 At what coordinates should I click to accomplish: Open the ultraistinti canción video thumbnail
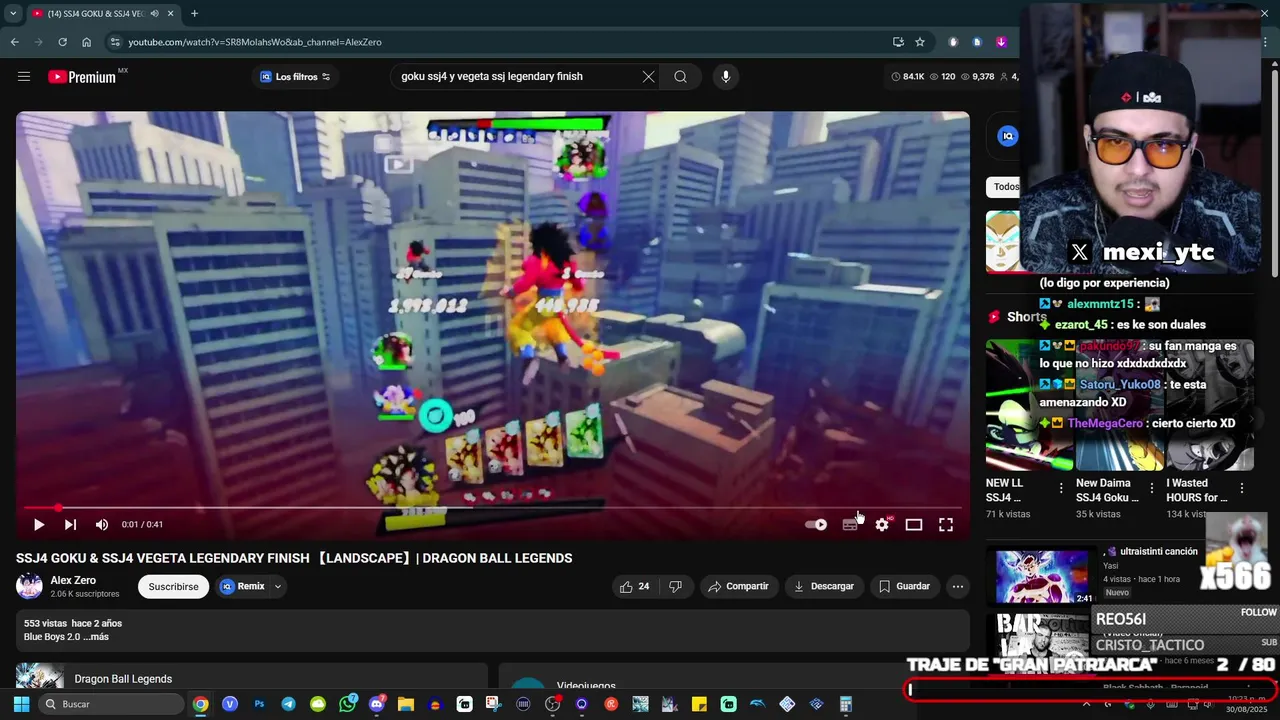point(1041,577)
